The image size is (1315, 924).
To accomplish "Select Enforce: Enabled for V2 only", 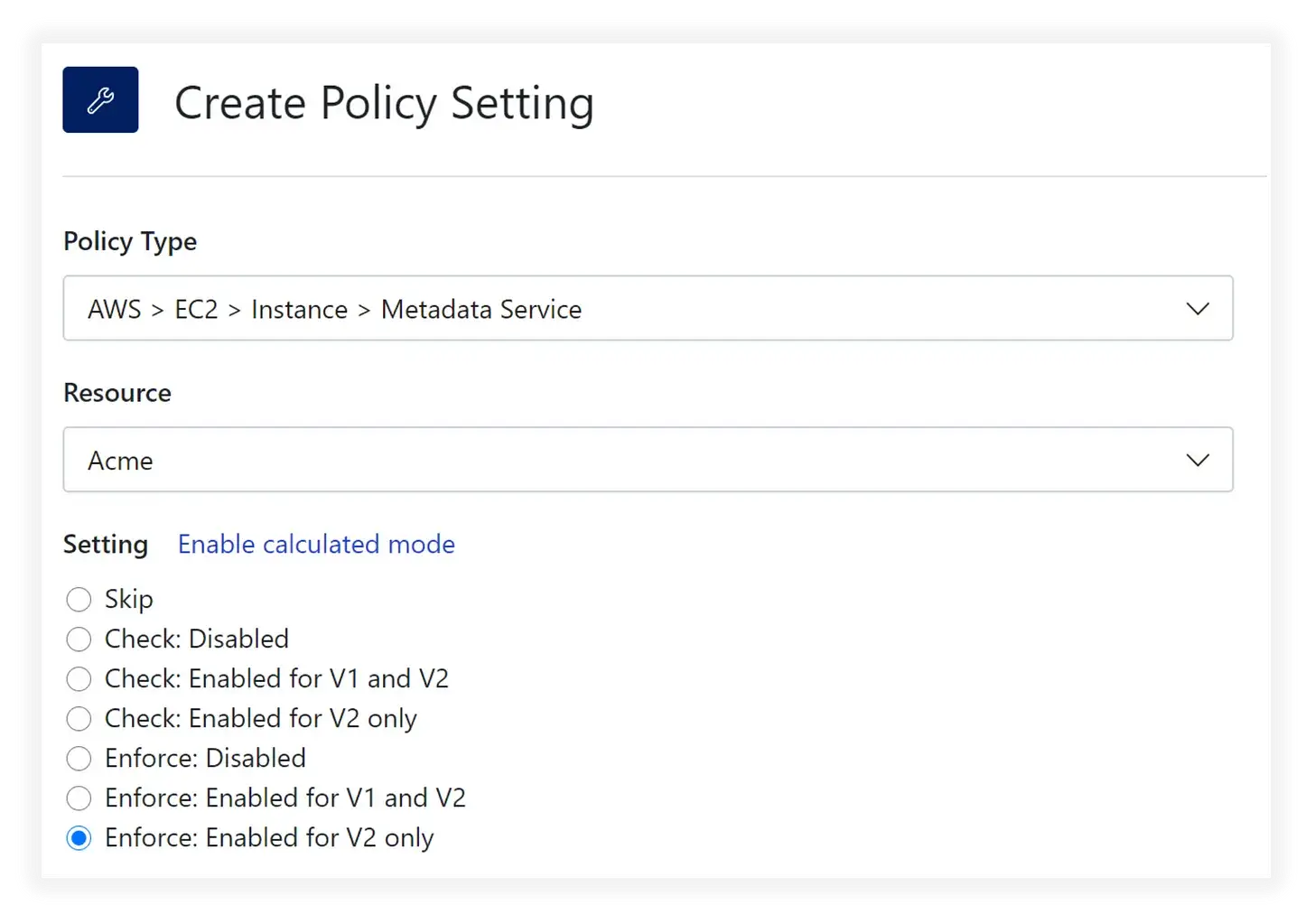I will tap(79, 837).
